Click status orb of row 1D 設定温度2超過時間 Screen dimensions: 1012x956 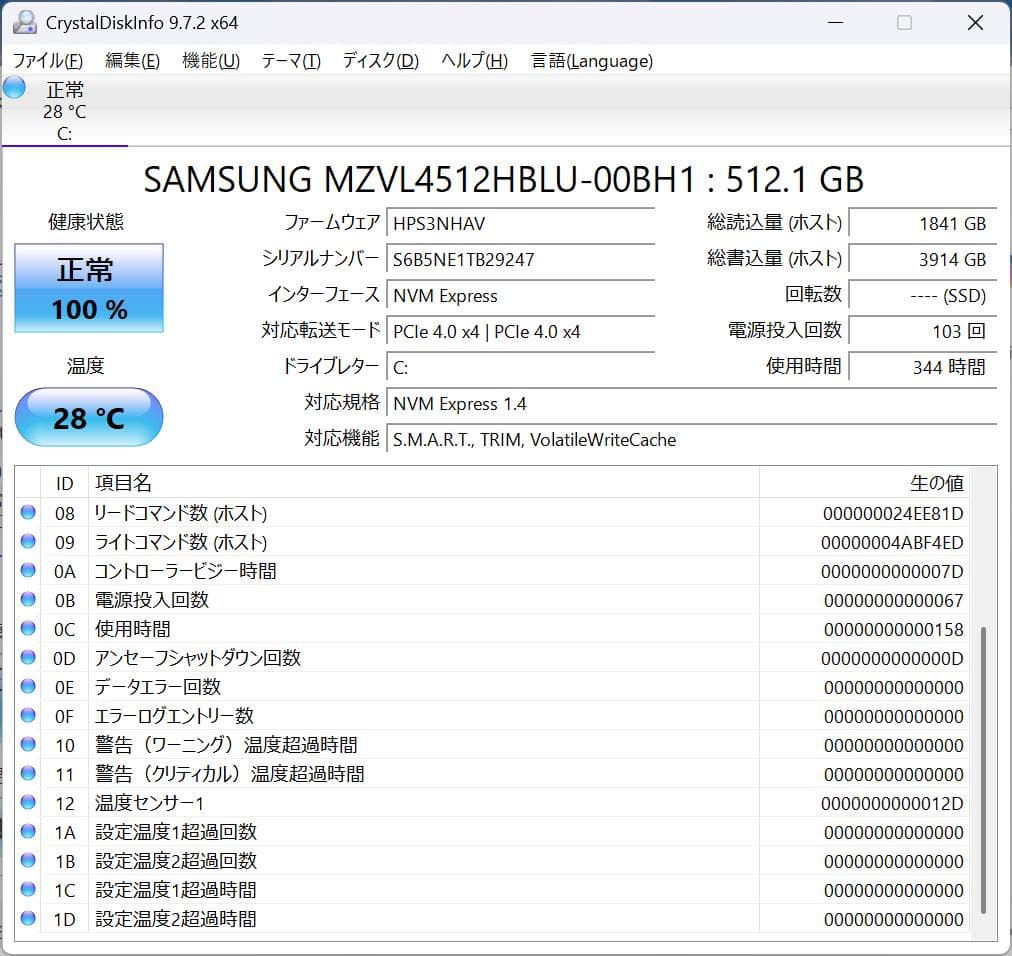coord(28,918)
